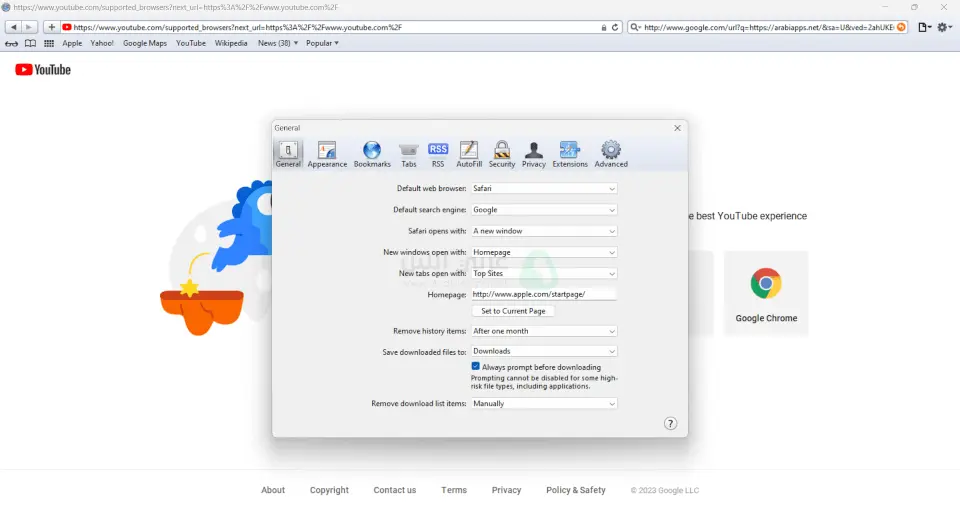960x509 pixels.
Task: Expand the Default search engine dropdown
Action: pos(544,210)
